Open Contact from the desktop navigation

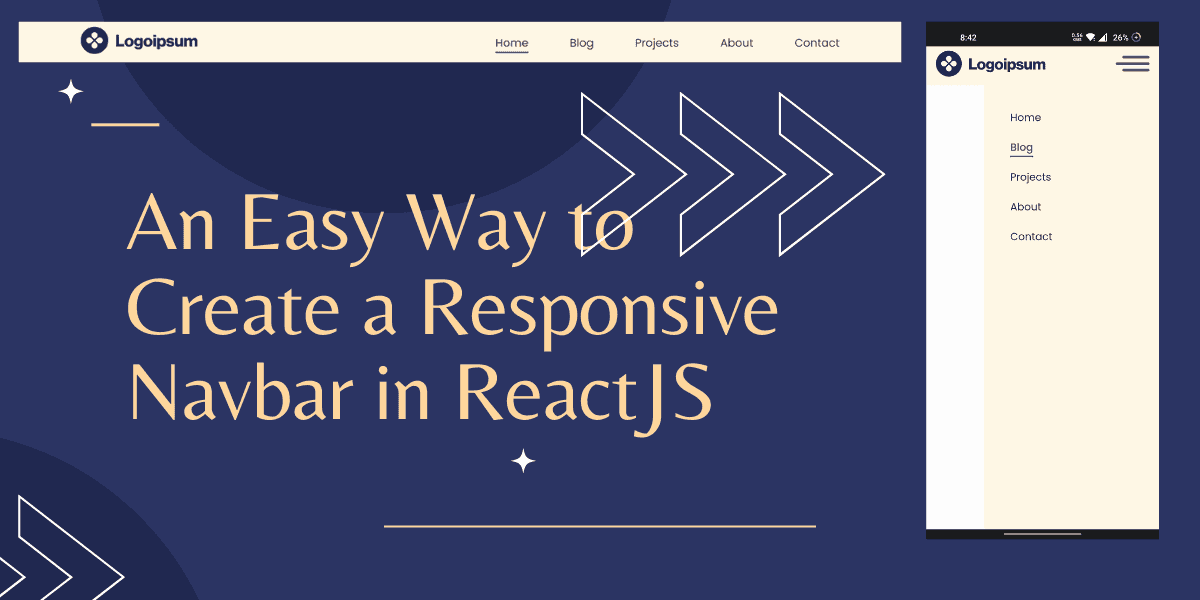[816, 43]
